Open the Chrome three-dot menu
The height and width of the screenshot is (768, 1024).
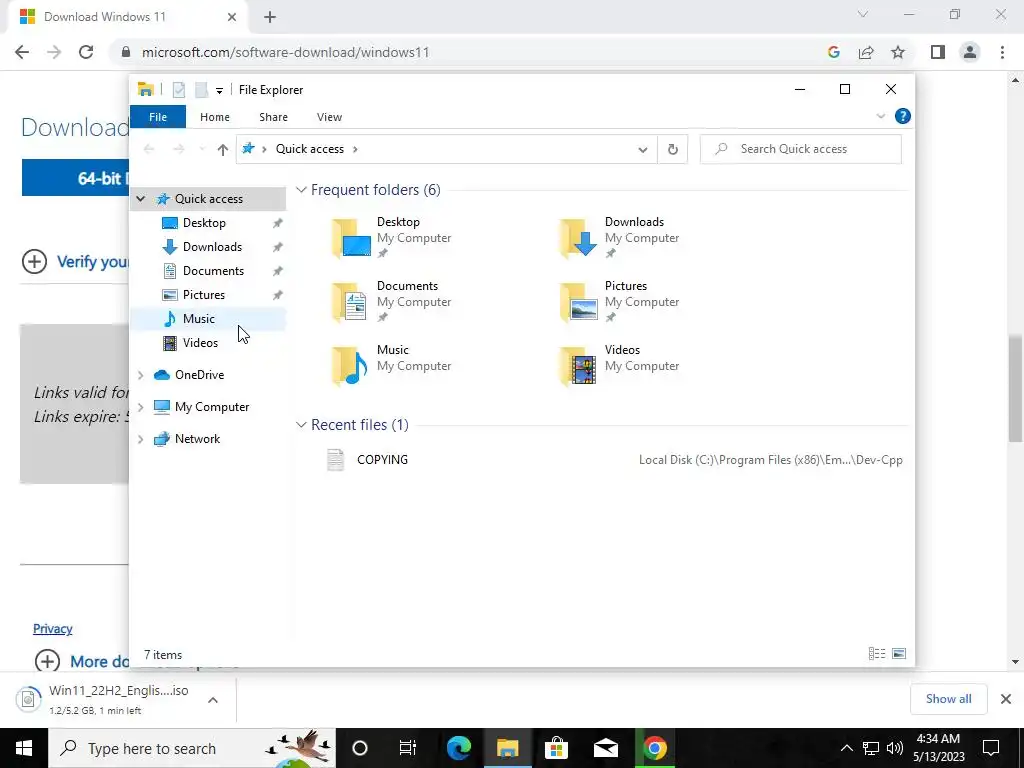click(1002, 52)
